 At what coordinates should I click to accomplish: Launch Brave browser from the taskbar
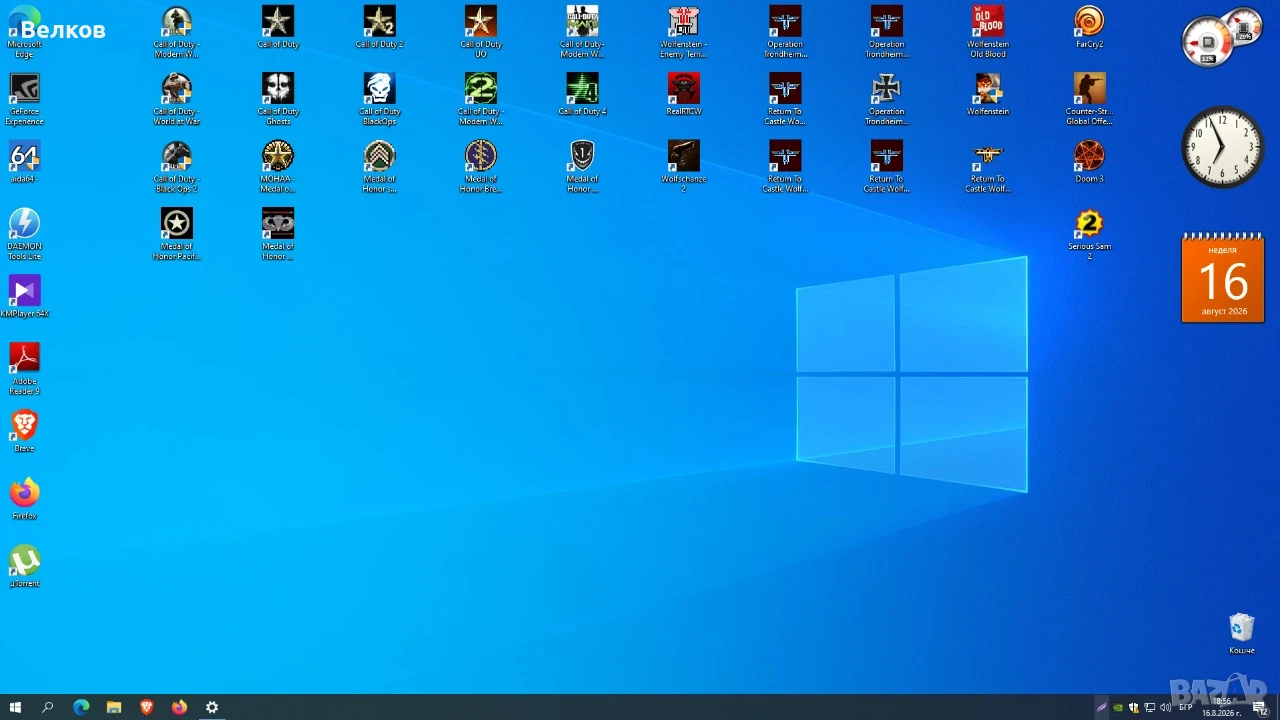point(147,707)
